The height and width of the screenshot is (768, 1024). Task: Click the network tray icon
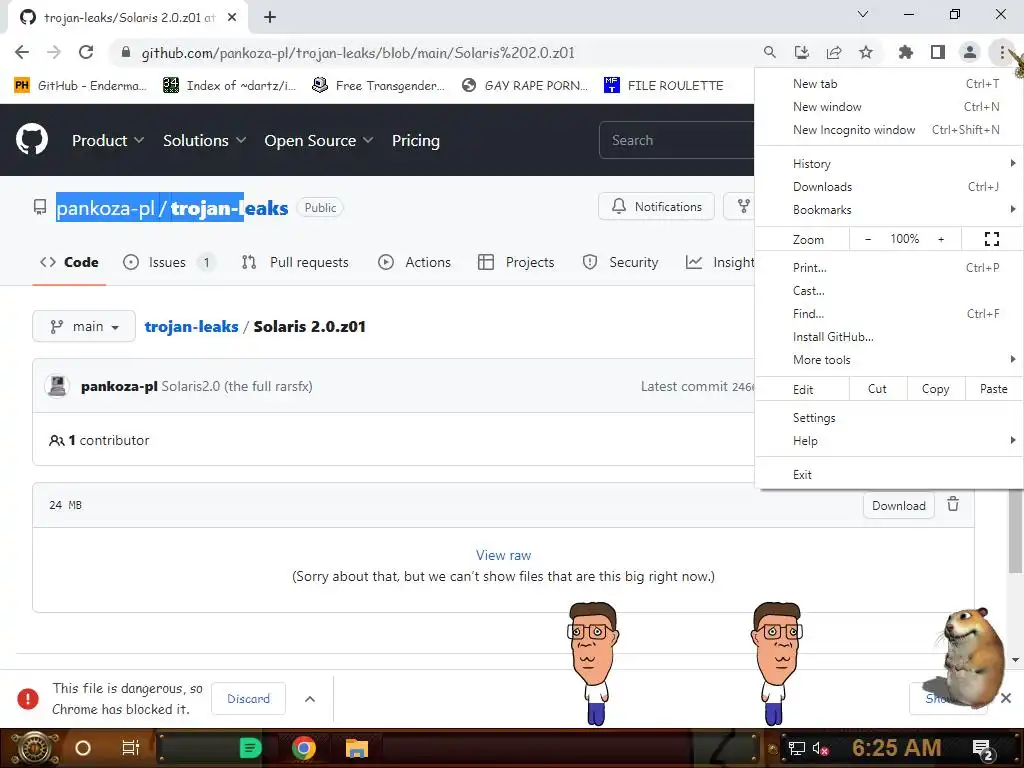797,748
